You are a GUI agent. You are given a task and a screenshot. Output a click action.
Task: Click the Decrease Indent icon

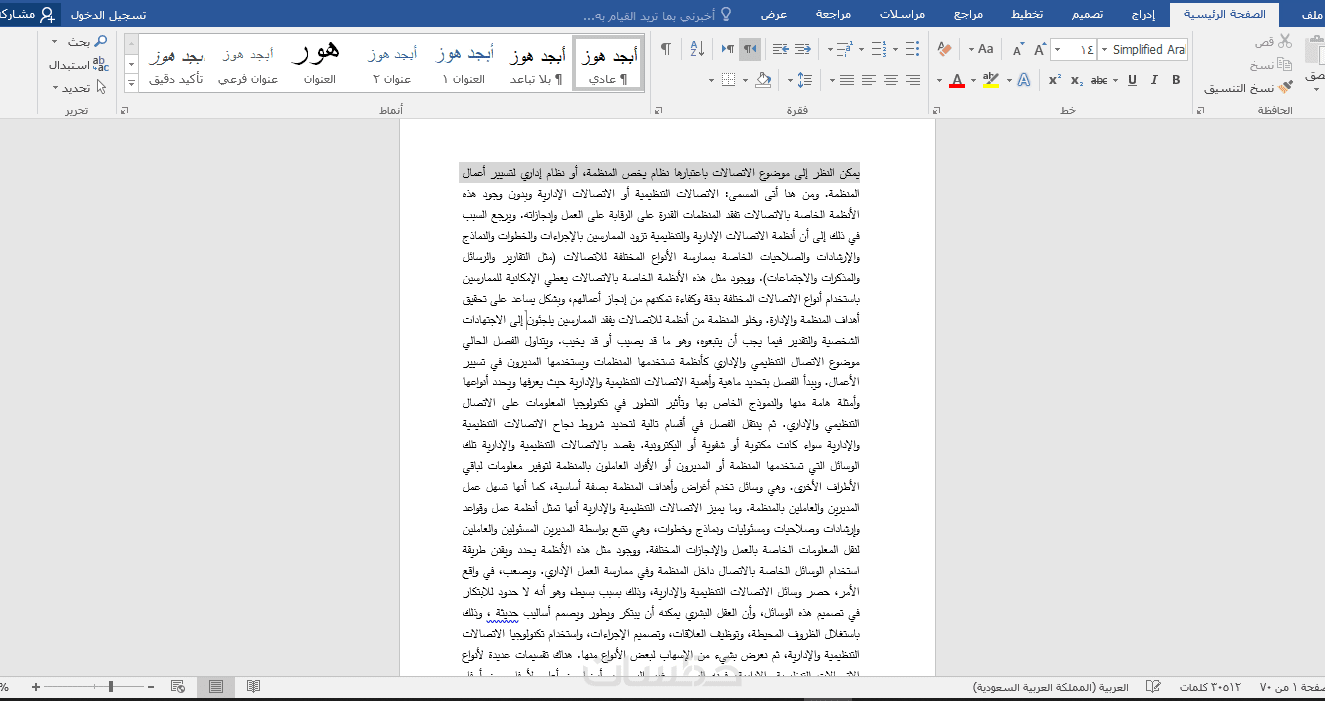point(805,49)
